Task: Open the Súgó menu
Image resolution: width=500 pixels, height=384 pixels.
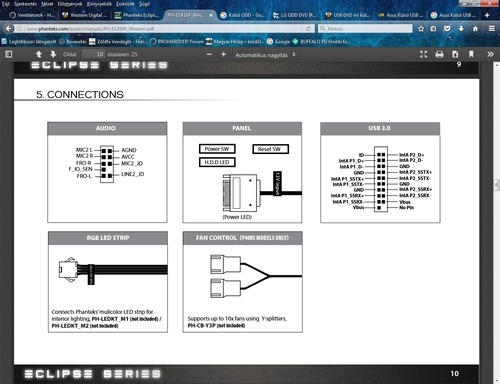Action: coord(144,4)
